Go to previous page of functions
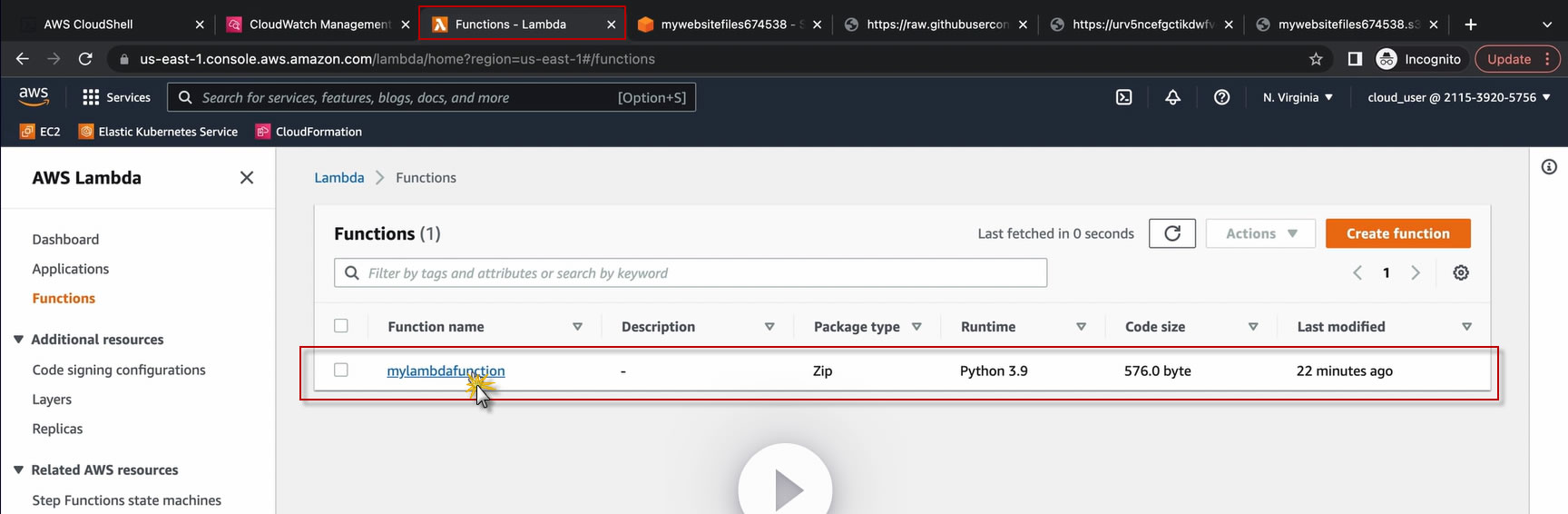Image resolution: width=1568 pixels, height=514 pixels. [1357, 272]
